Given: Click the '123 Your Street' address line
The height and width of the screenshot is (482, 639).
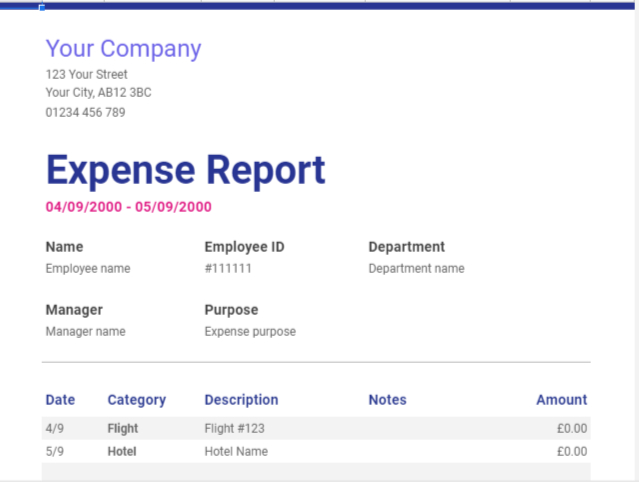Looking at the screenshot, I should (x=86, y=75).
